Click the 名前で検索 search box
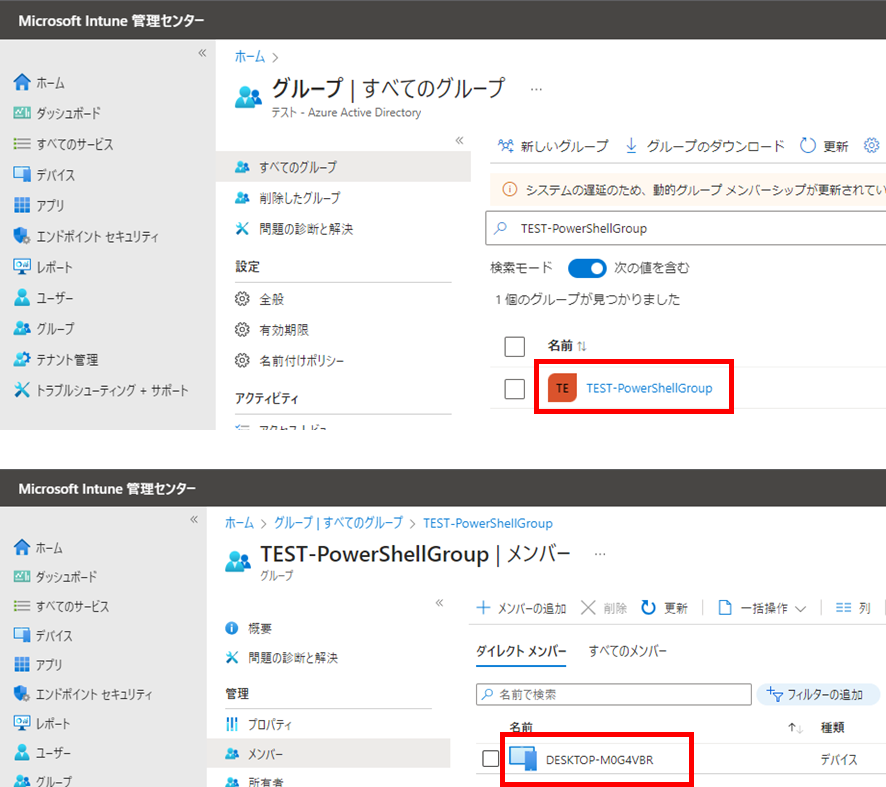The width and height of the screenshot is (886, 787). tap(614, 694)
